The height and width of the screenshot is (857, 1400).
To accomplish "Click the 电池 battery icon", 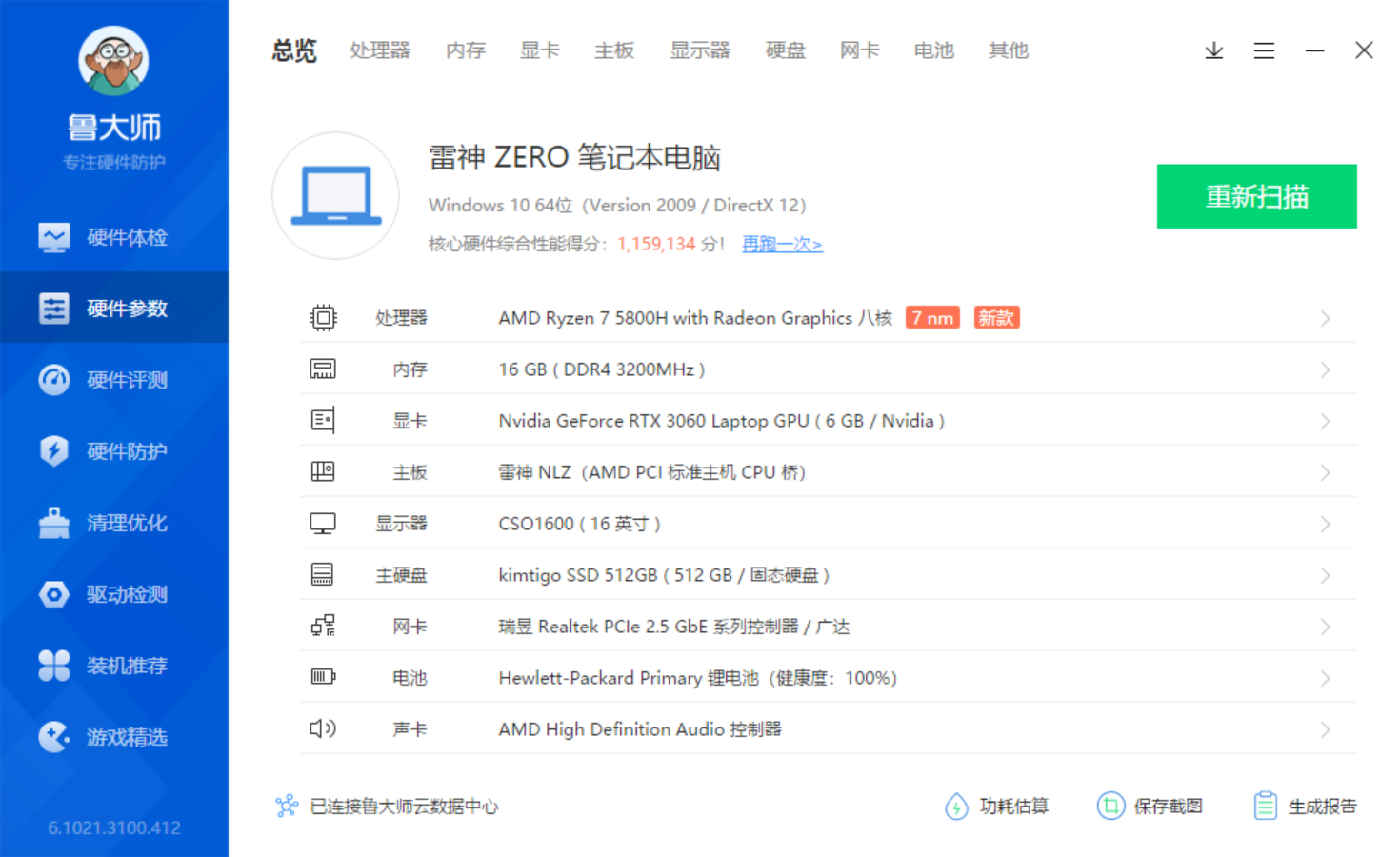I will click(x=323, y=677).
